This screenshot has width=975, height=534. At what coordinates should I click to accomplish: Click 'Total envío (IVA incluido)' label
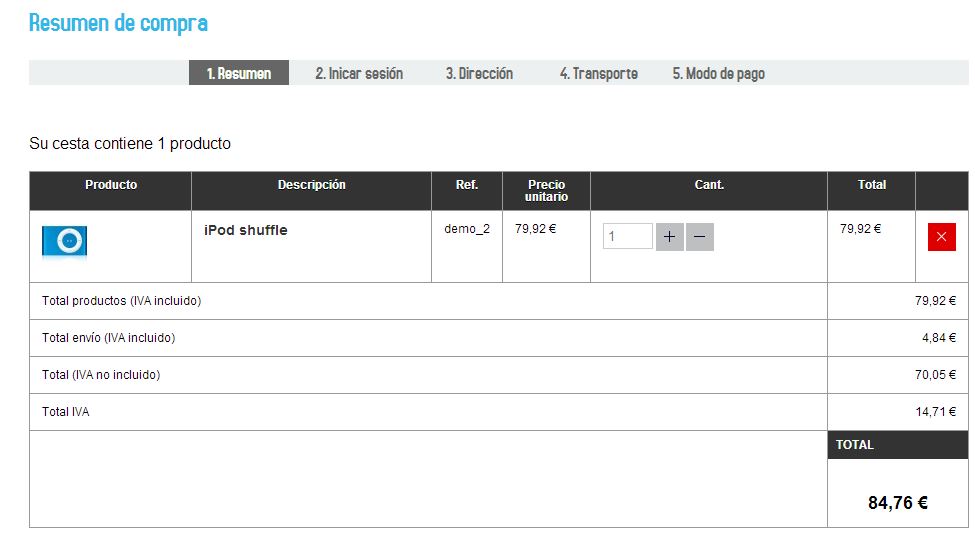(x=108, y=338)
